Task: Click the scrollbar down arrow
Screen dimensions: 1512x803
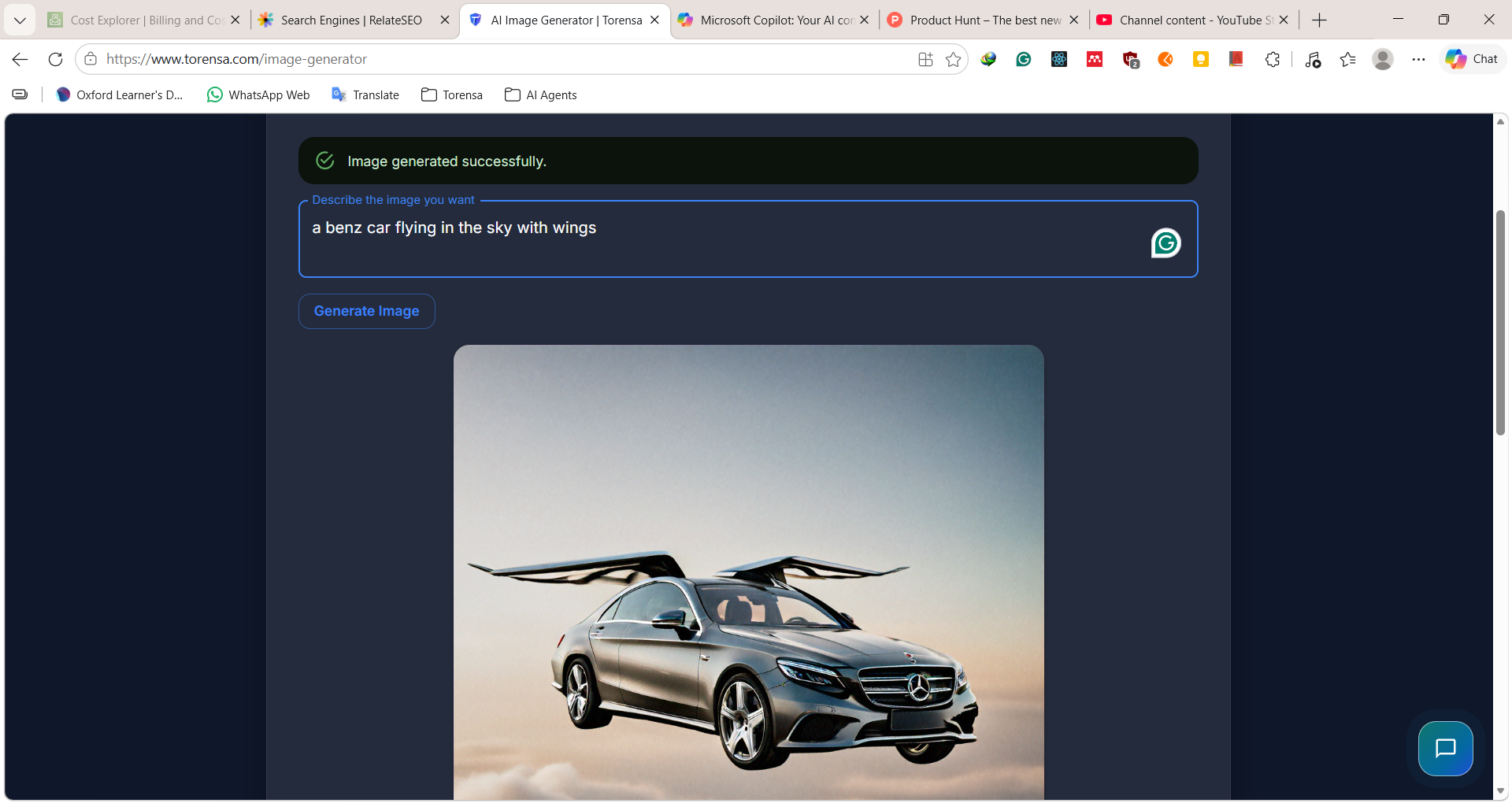Action: [x=1501, y=790]
